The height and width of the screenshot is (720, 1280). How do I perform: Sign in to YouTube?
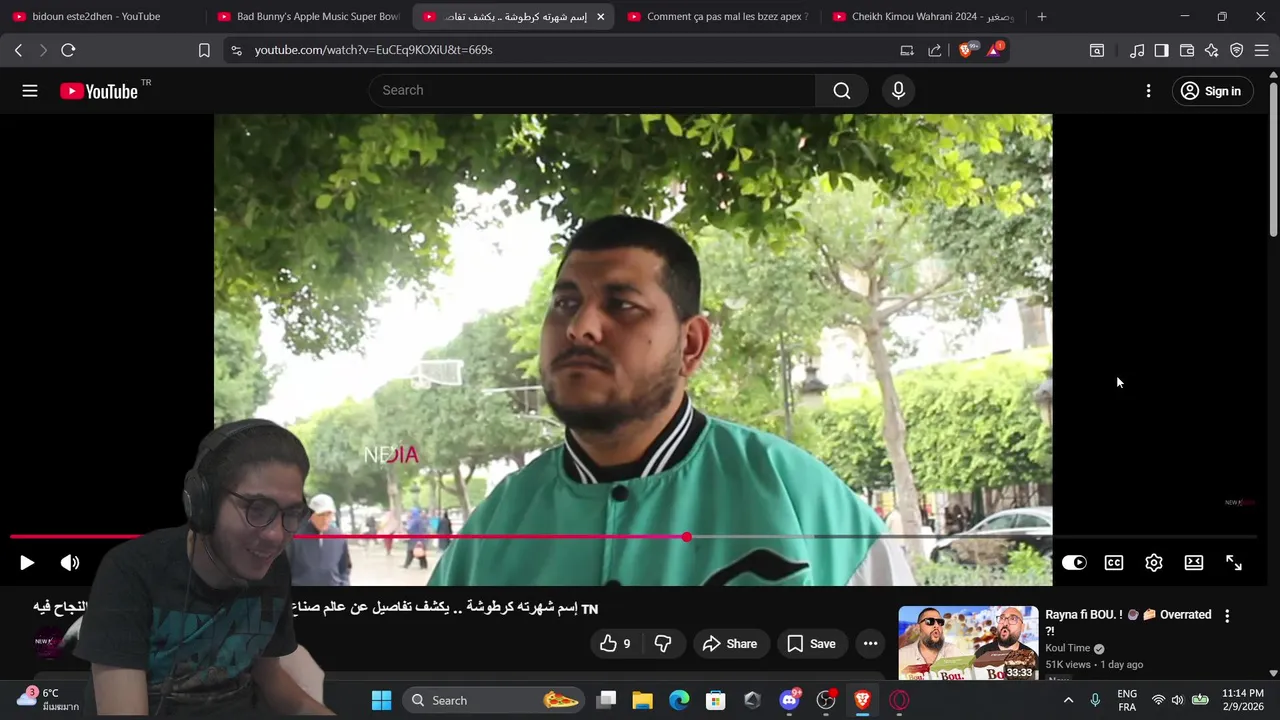tap(1212, 91)
